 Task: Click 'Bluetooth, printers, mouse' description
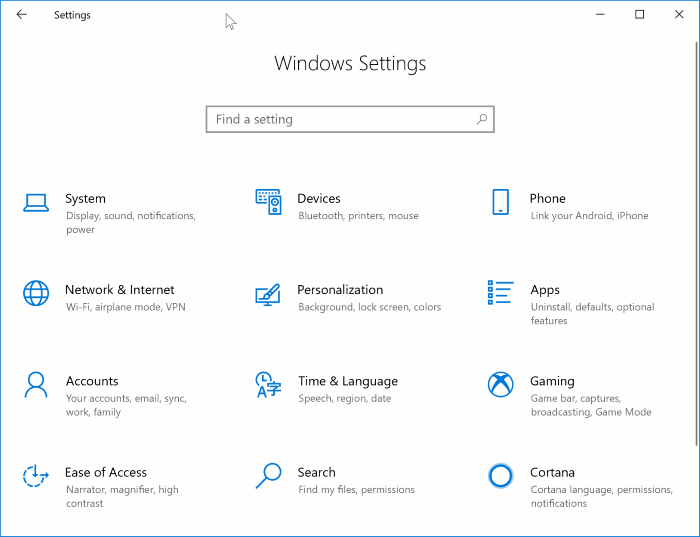pyautogui.click(x=358, y=216)
